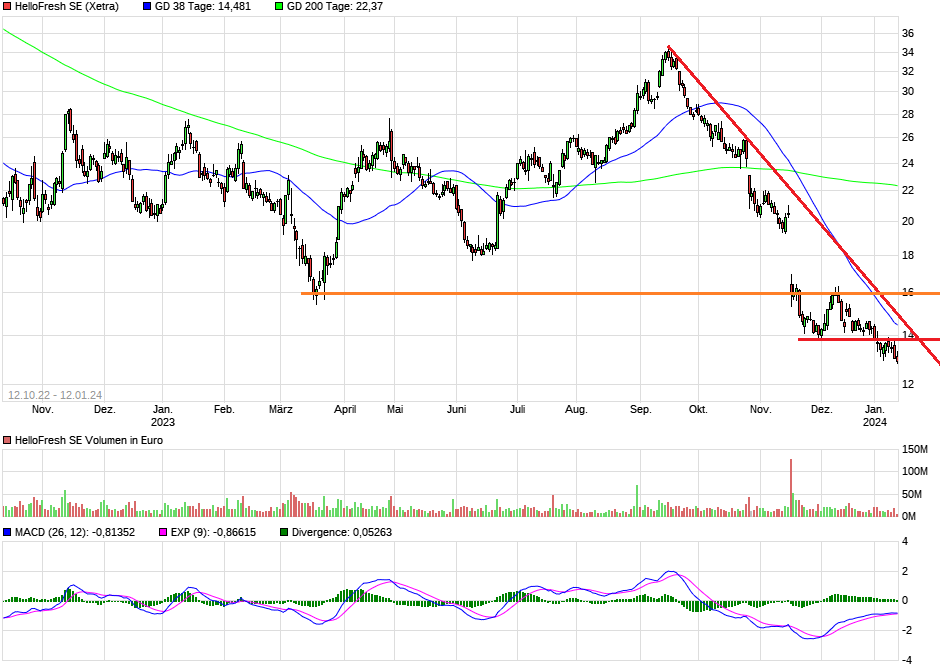Click the green GD 200 Tage legend swatch

point(279,7)
